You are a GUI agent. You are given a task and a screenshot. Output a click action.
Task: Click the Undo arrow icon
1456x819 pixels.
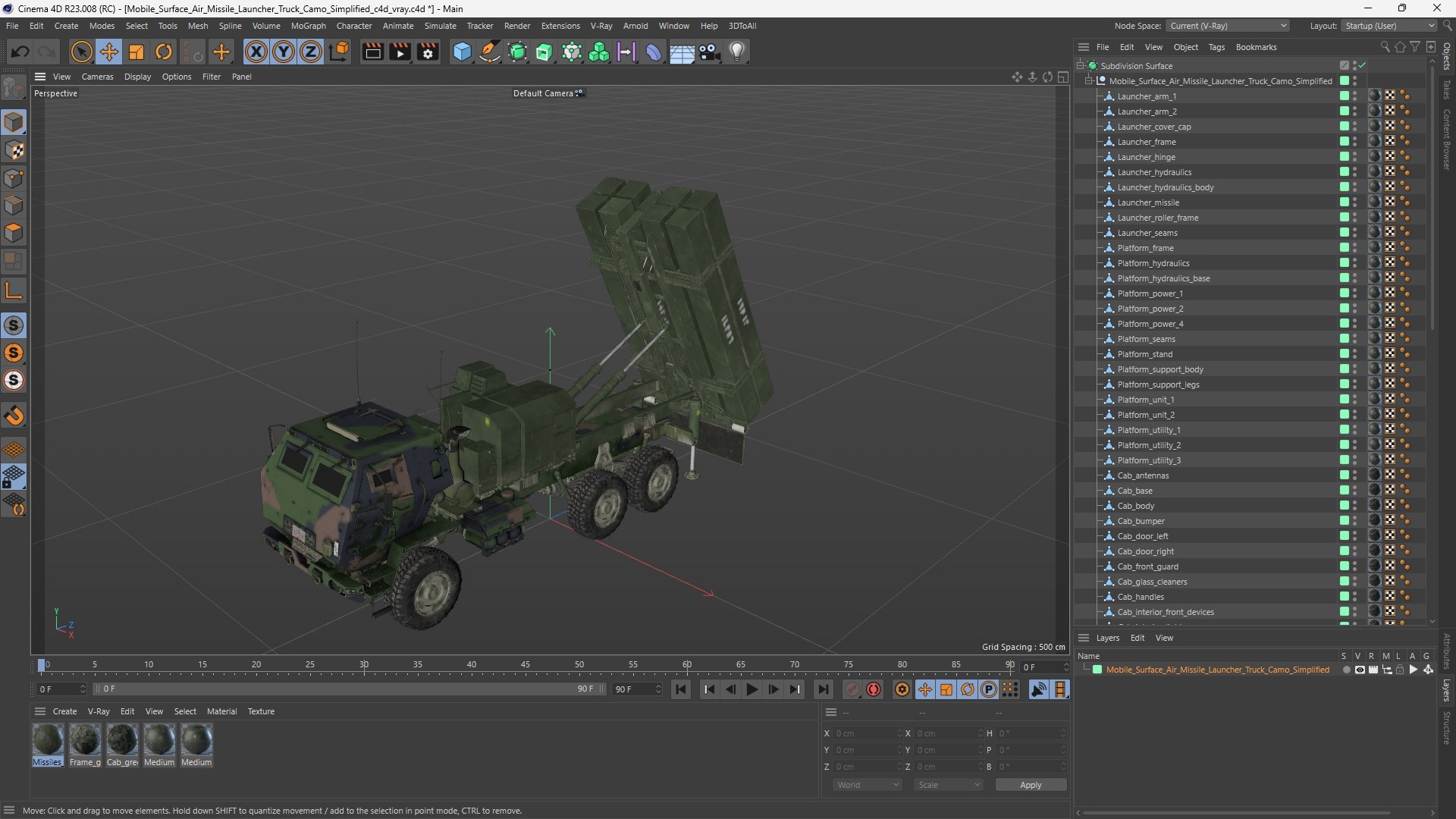(20, 52)
